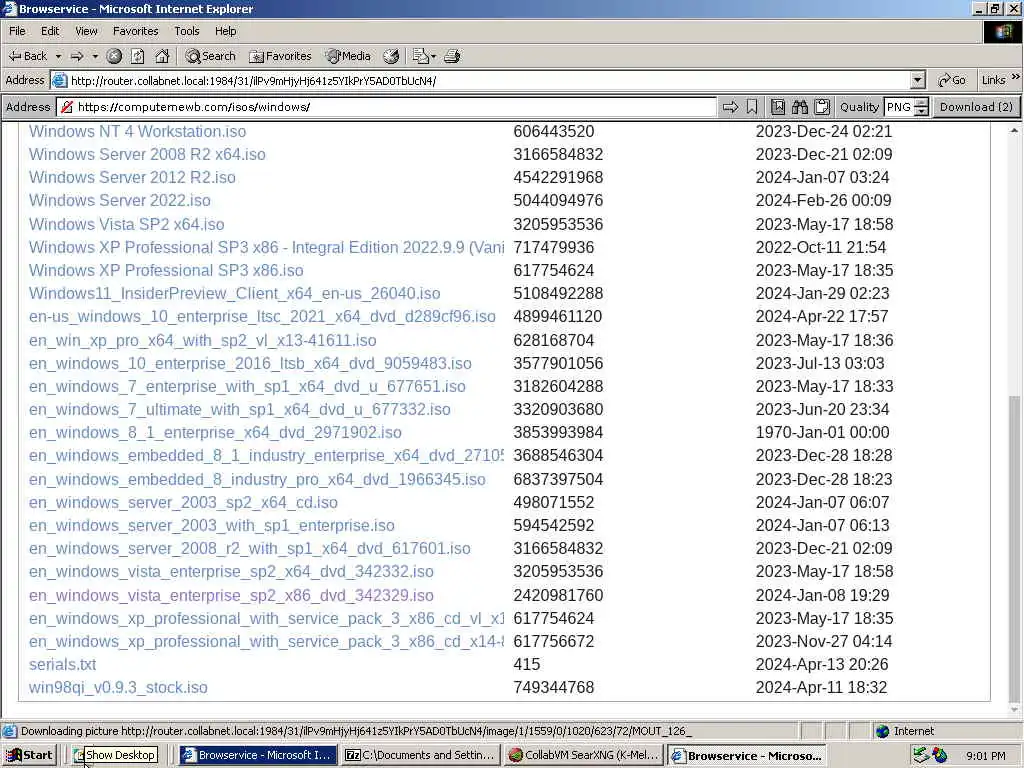Open Windows Vista SP2 x64.iso link
Image resolution: width=1024 pixels, height=768 pixels.
(x=126, y=224)
